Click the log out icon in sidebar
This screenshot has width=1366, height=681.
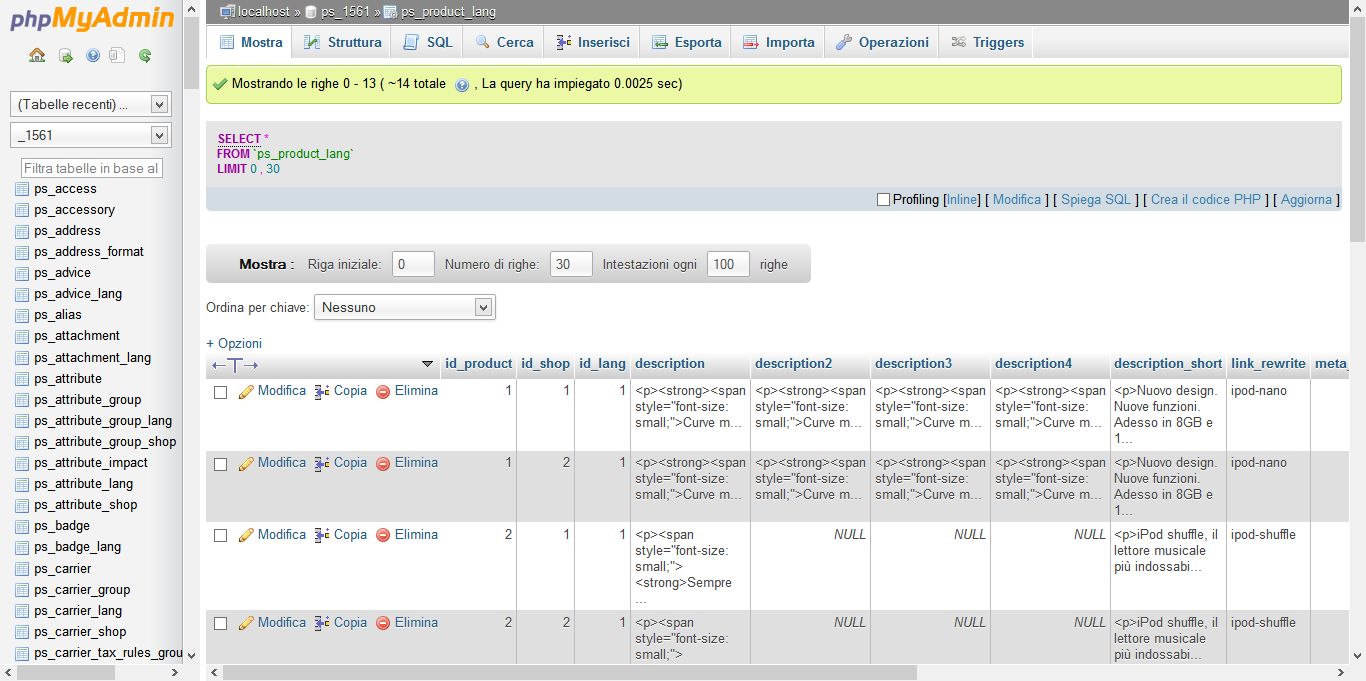click(65, 56)
